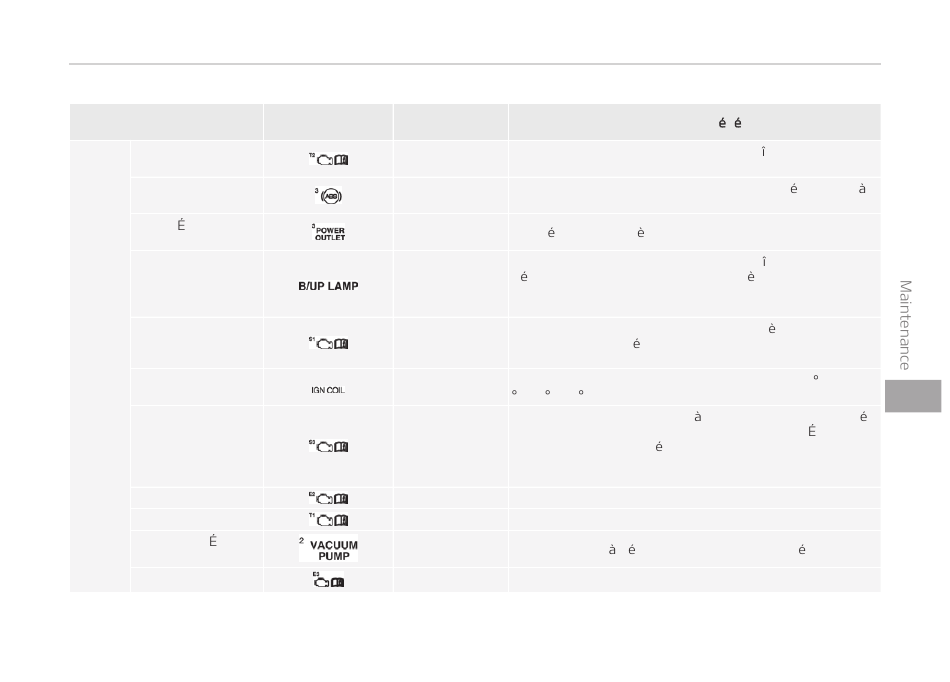Image resolution: width=950 pixels, height=682 pixels.
Task: Click the T1 engine manual symbol
Action: [x=328, y=520]
